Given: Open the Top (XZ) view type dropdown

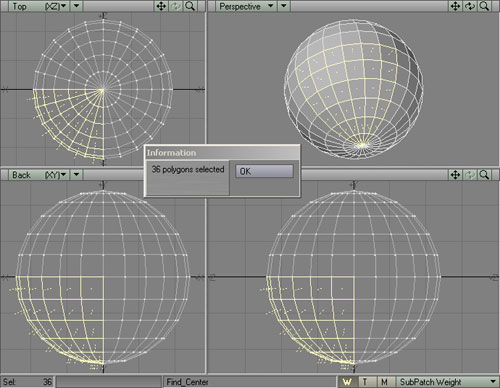Looking at the screenshot, I should click(x=39, y=6).
